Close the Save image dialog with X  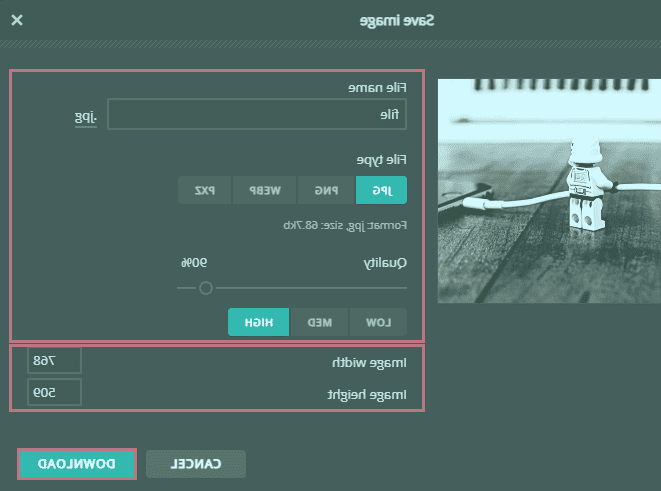17,20
